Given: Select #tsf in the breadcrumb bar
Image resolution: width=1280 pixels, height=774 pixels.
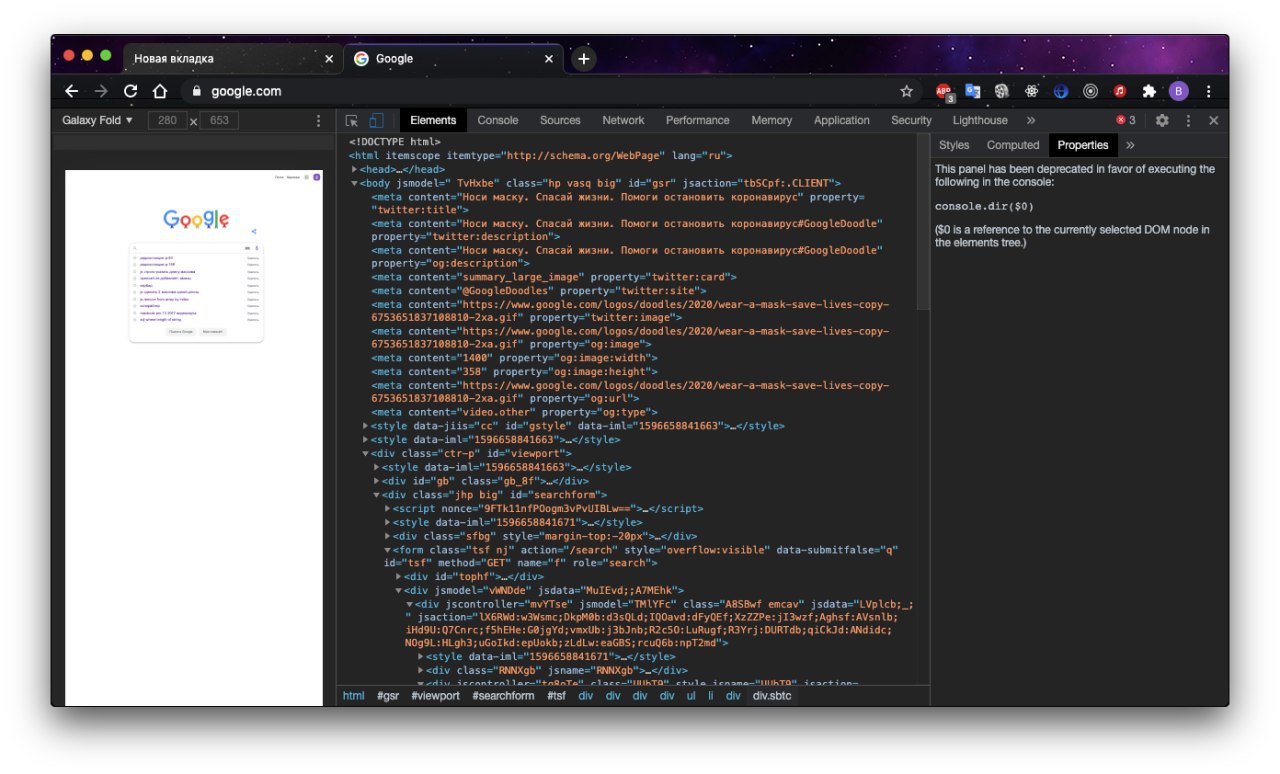Looking at the screenshot, I should click(556, 696).
